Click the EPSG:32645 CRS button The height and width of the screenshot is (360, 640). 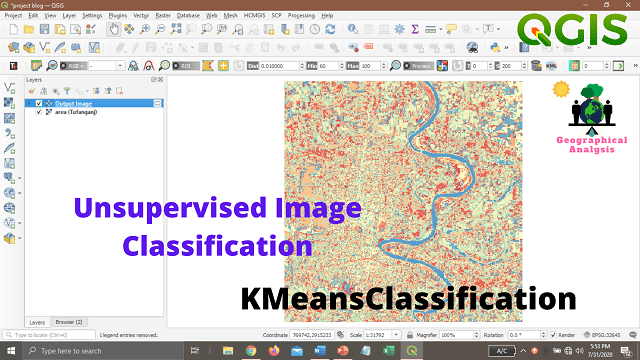coord(602,335)
